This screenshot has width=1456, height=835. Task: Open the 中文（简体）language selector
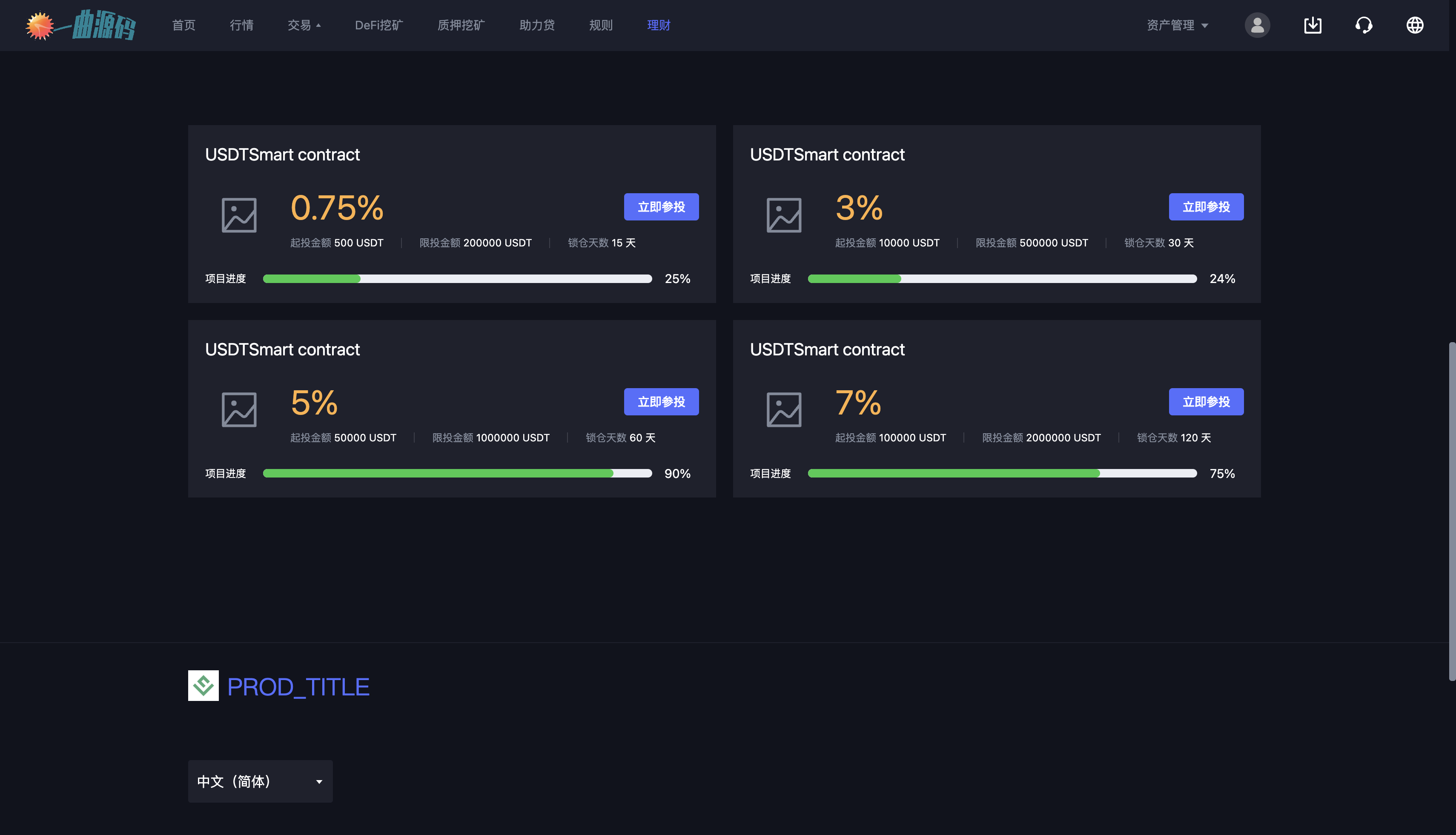[260, 781]
